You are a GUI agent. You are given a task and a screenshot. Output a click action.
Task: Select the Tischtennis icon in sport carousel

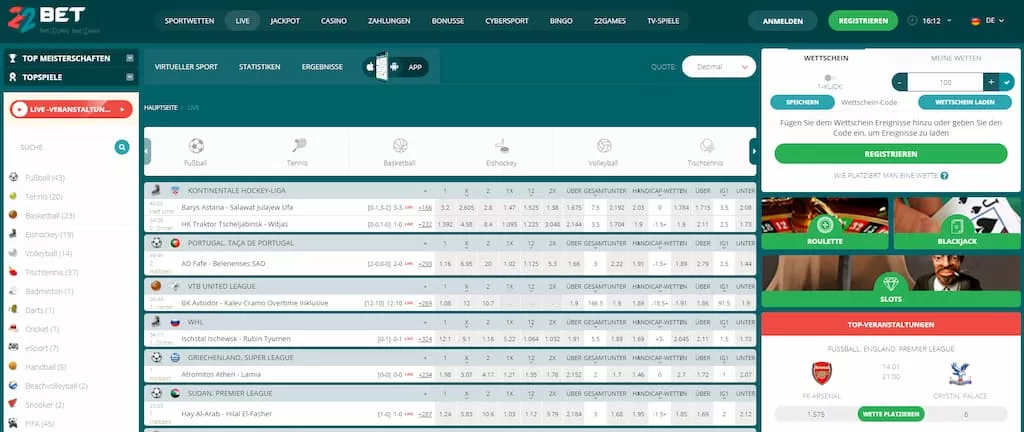point(706,146)
